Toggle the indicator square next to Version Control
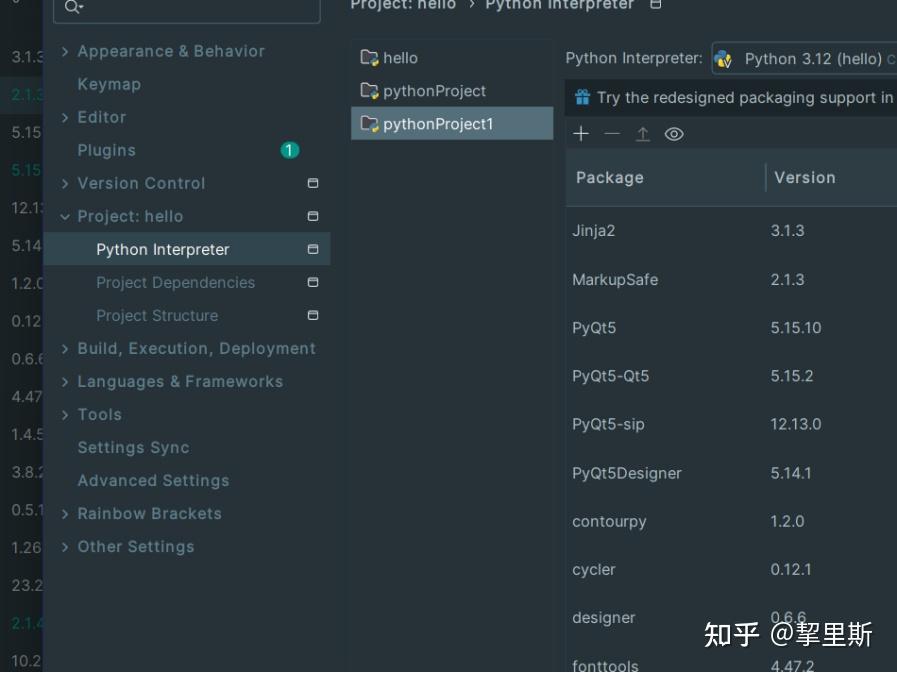 coord(312,183)
